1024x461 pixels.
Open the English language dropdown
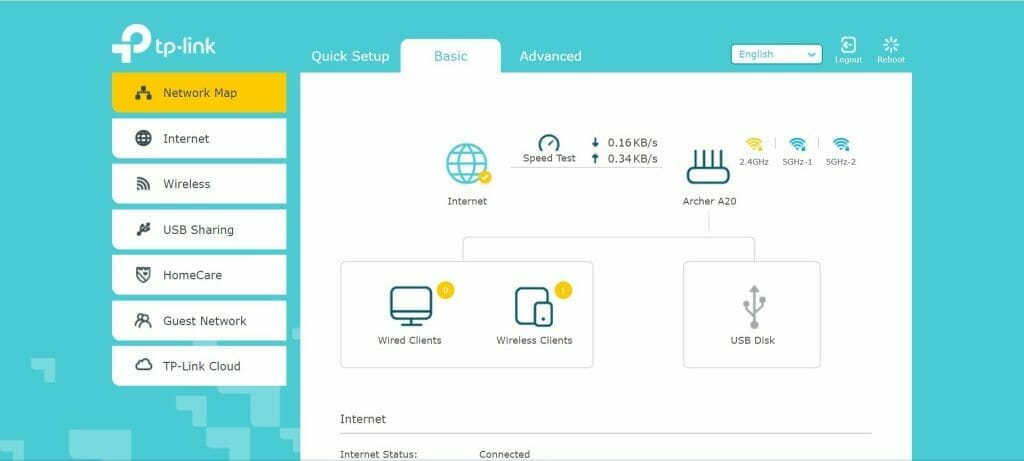tap(776, 54)
